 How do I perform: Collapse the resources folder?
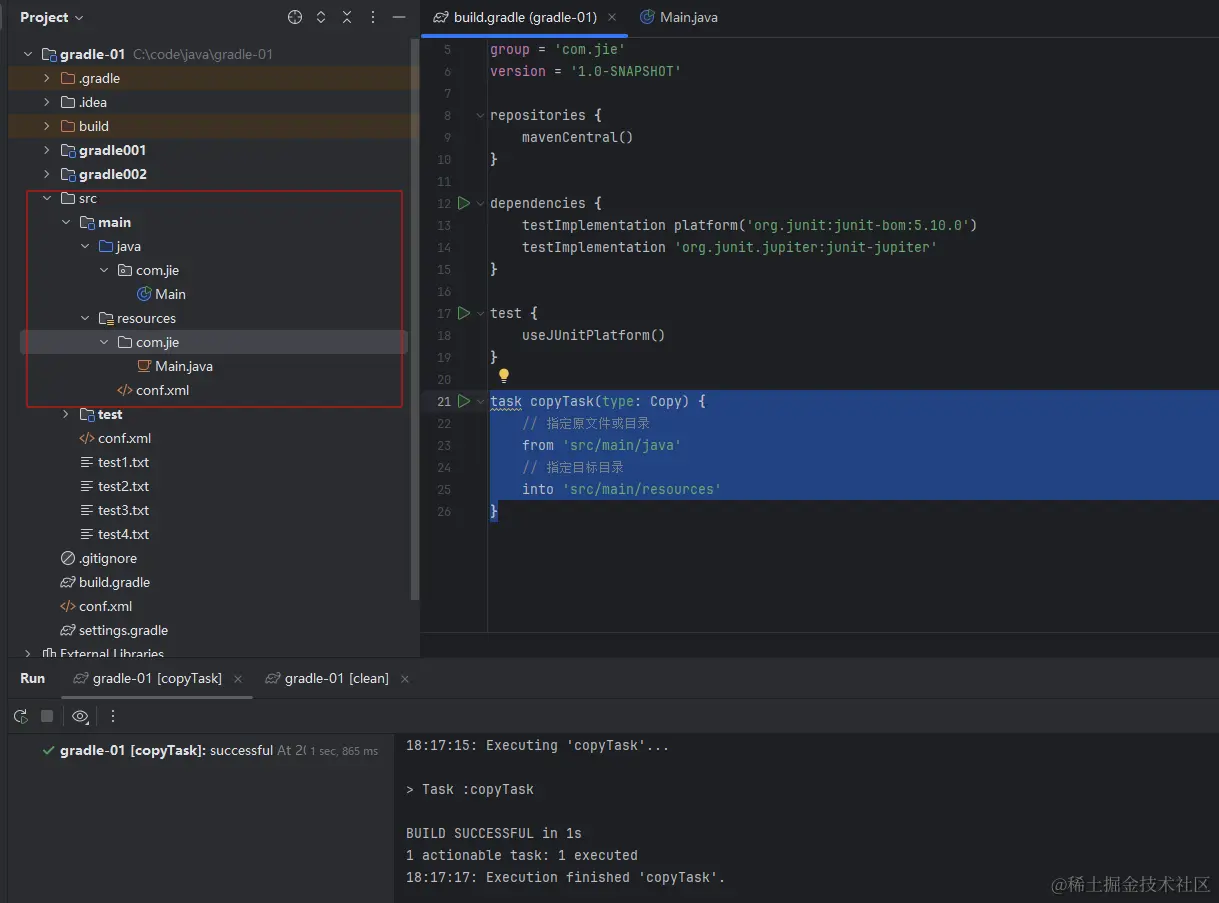(x=85, y=318)
